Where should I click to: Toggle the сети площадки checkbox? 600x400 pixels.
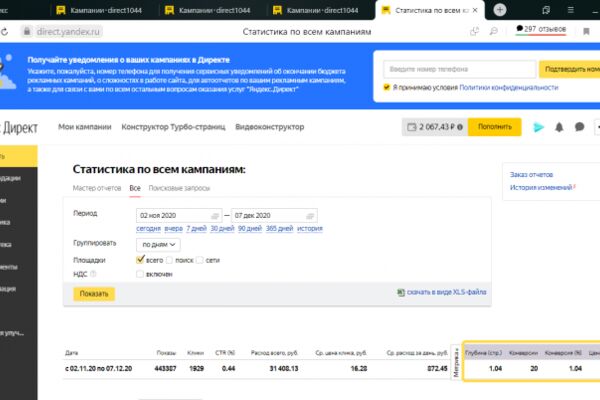(199, 260)
